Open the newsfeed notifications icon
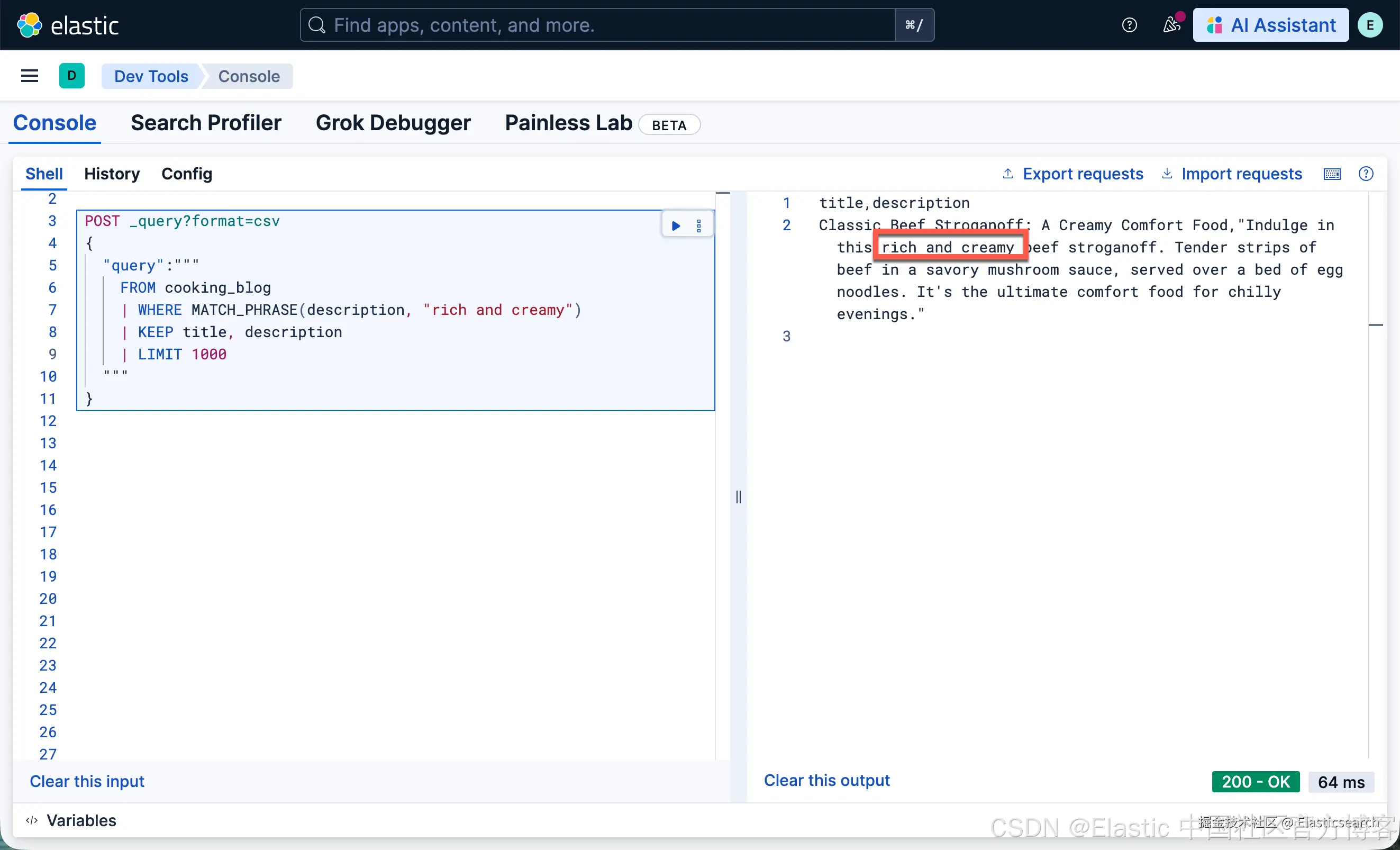1400x850 pixels. coord(1171,25)
